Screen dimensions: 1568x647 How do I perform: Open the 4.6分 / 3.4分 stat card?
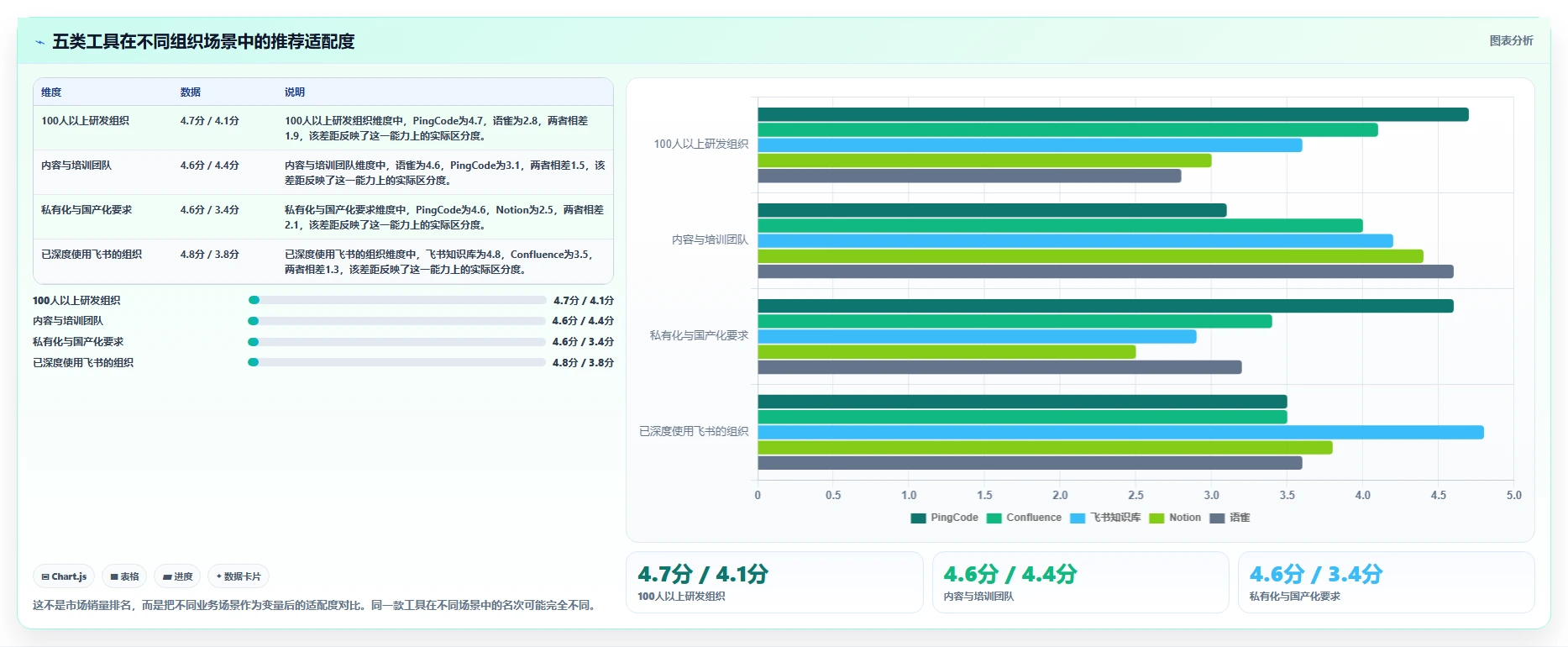coord(1386,582)
